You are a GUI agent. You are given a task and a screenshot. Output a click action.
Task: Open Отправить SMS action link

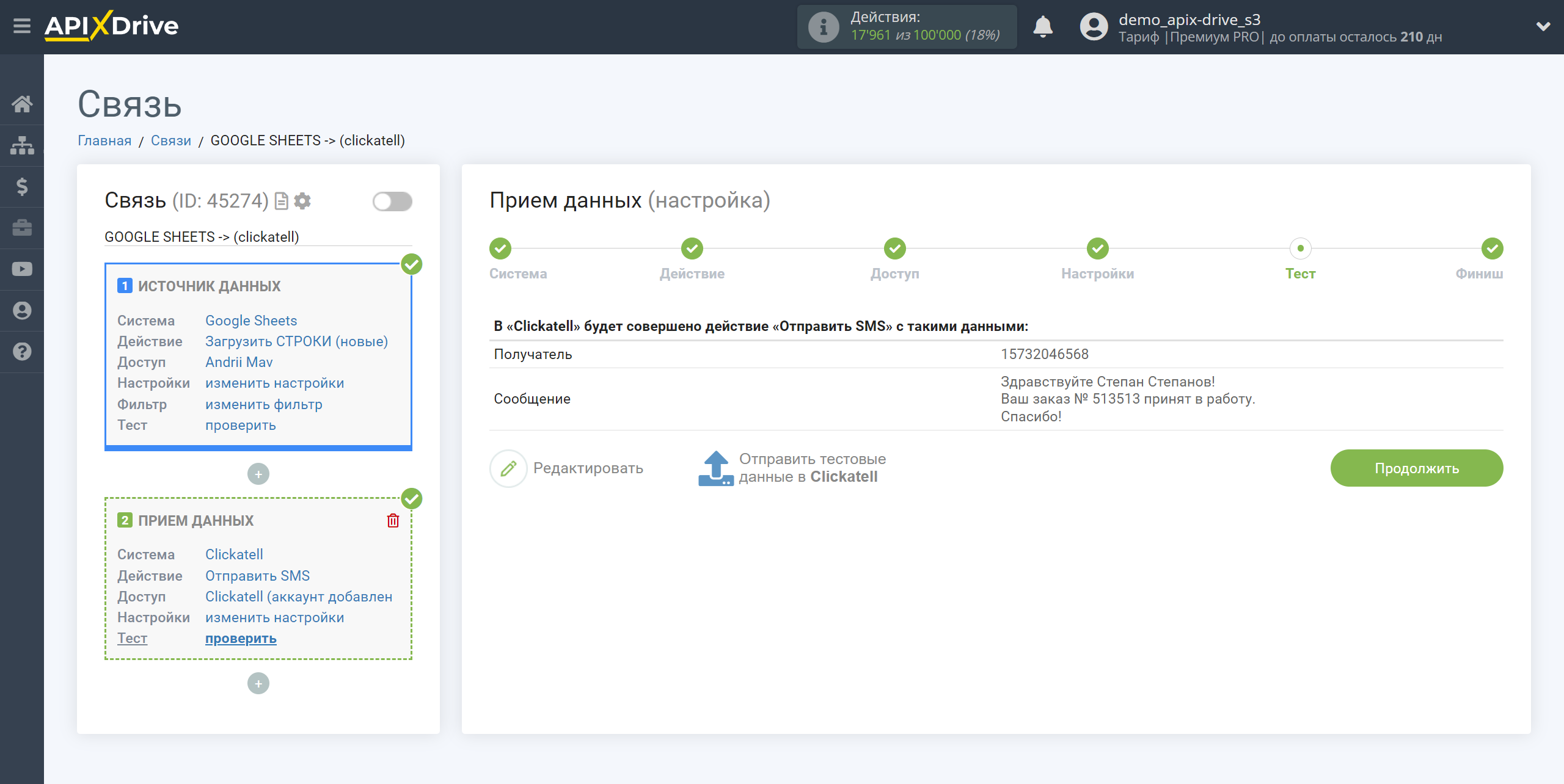point(257,576)
